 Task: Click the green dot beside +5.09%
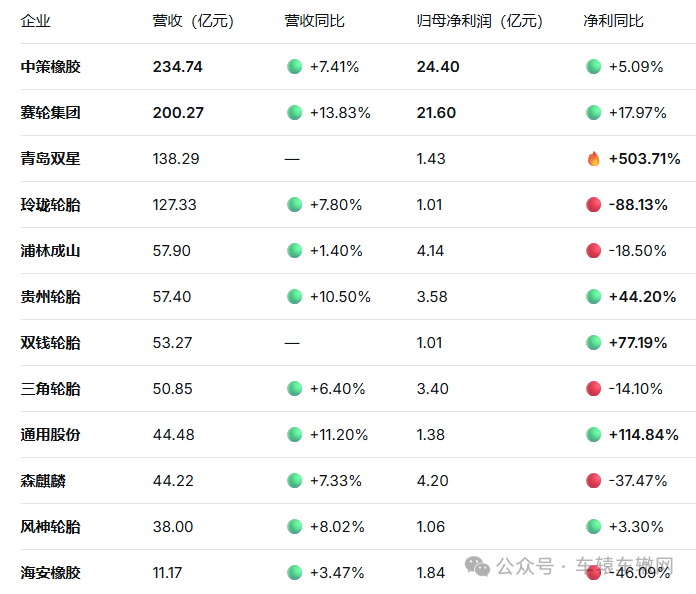(x=593, y=67)
